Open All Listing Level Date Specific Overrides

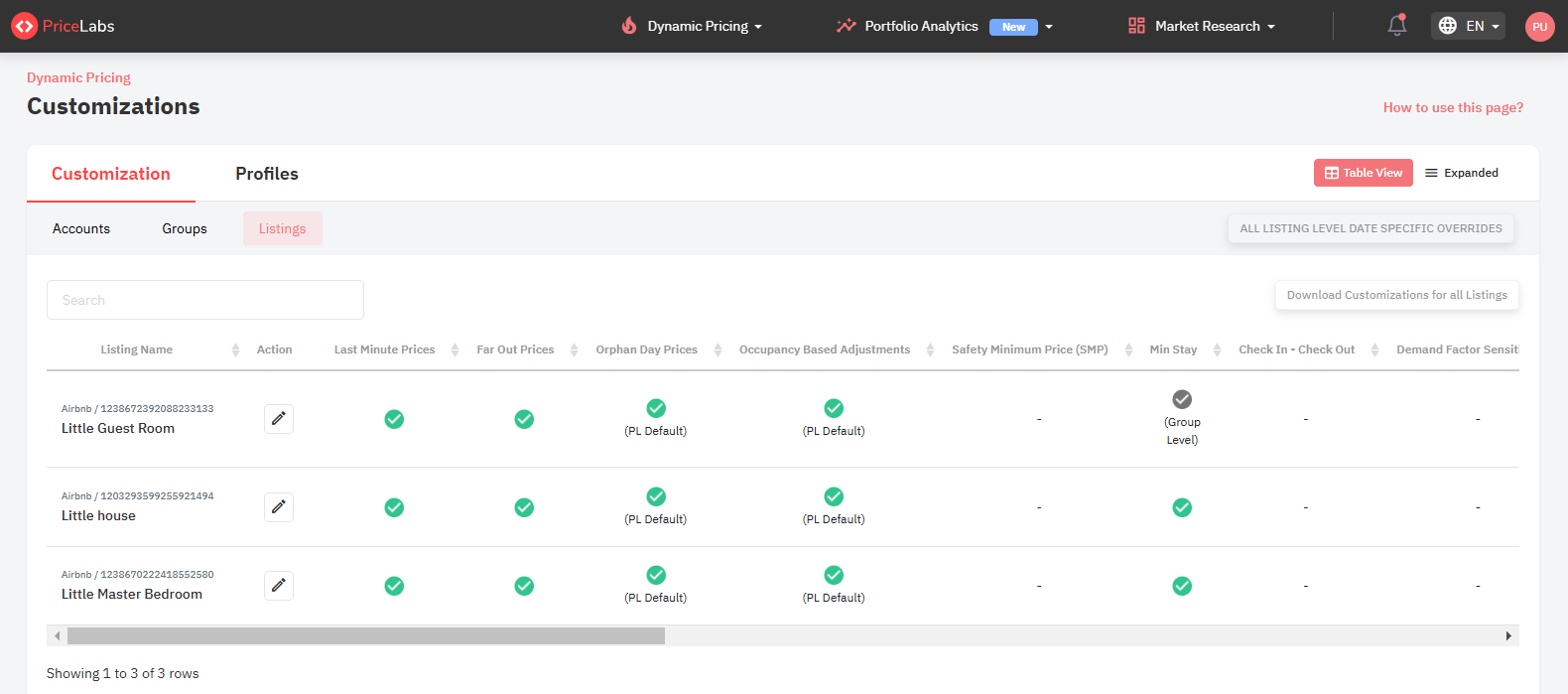tap(1371, 228)
